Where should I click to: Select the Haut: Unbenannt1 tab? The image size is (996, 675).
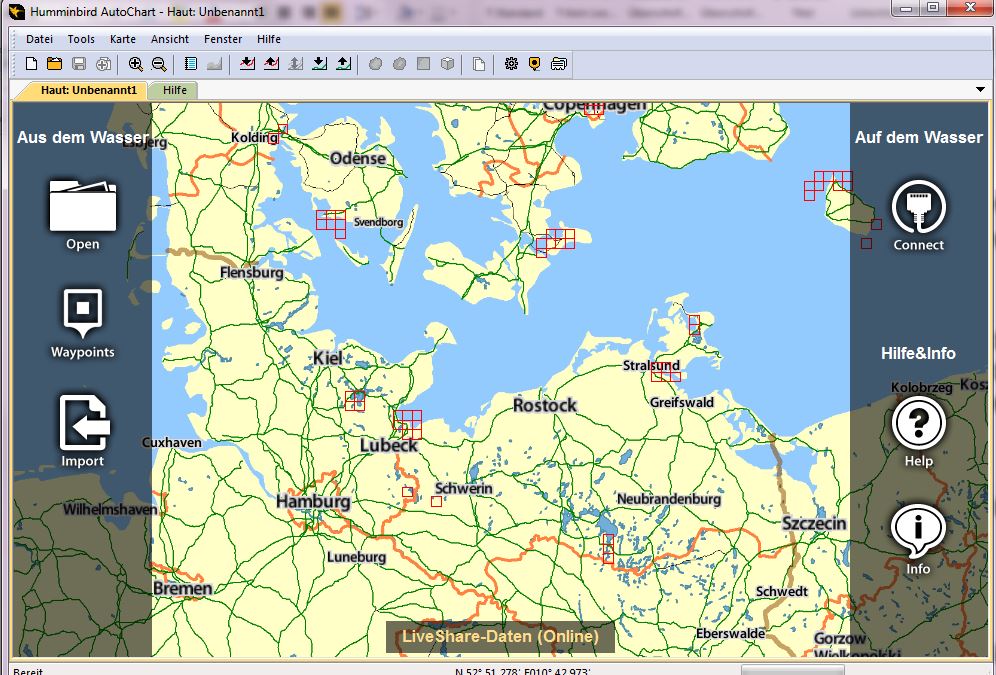point(88,90)
